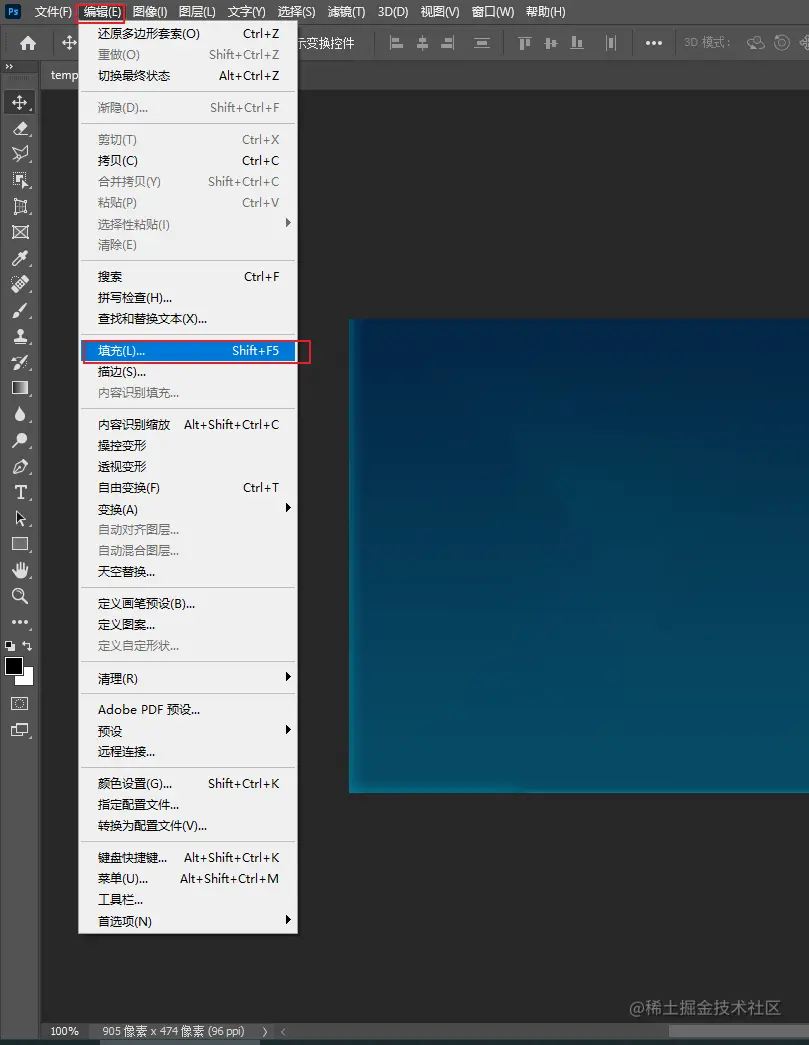Select the Move tool in the toolbox

tap(20, 102)
